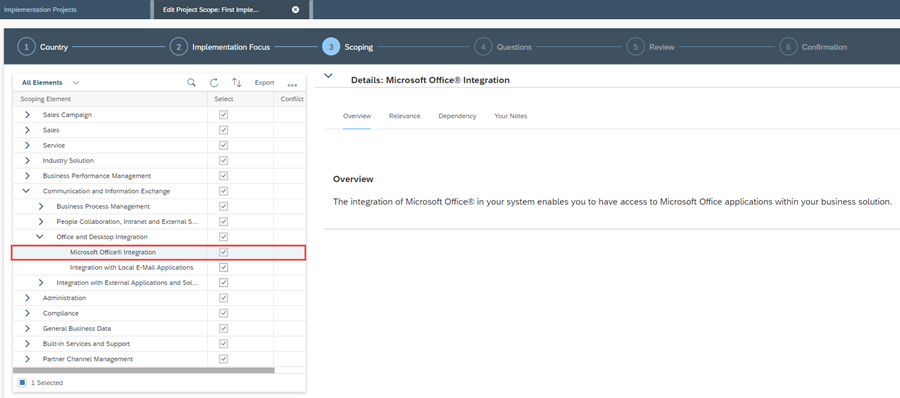Expand the Service node
Screen dimensions: 900x398
coord(27,145)
